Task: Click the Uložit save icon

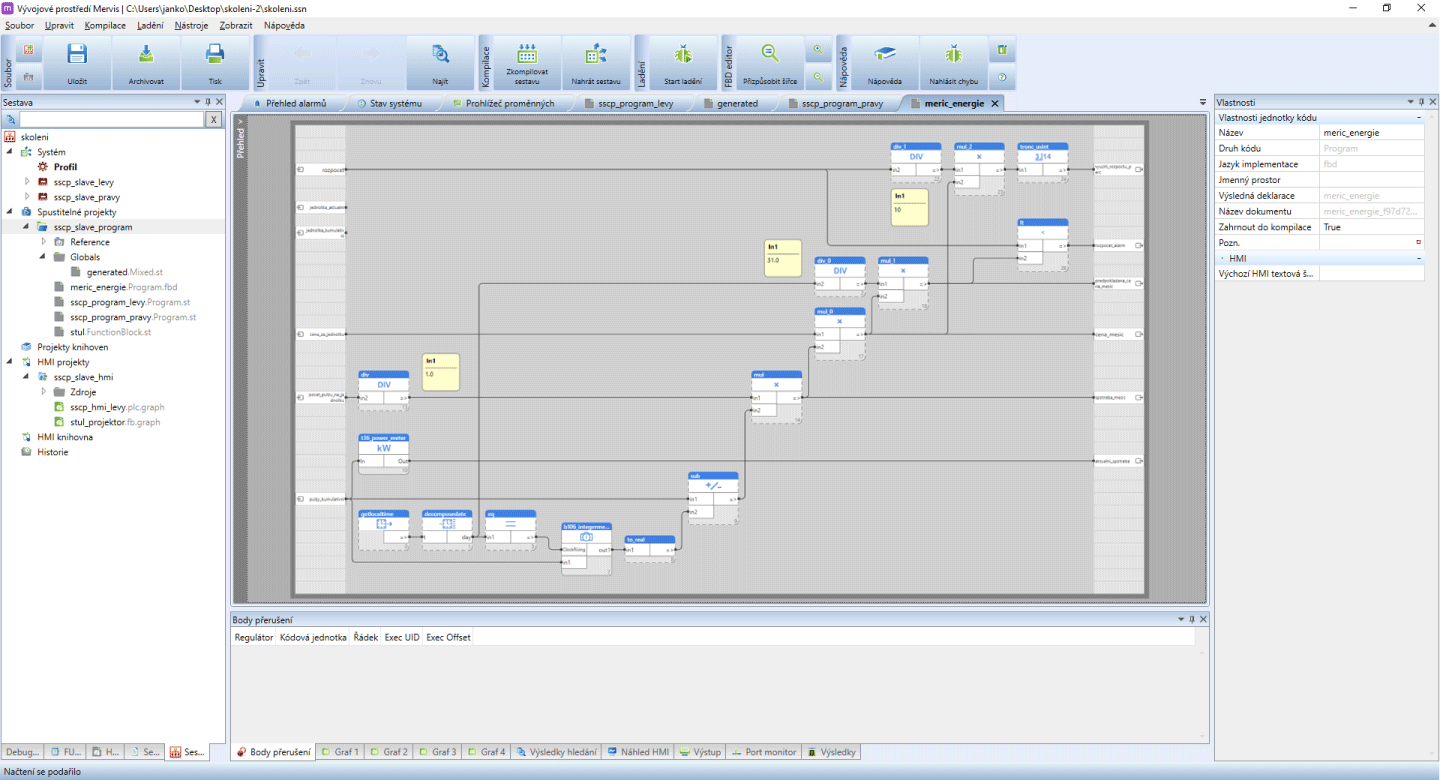Action: [x=77, y=56]
